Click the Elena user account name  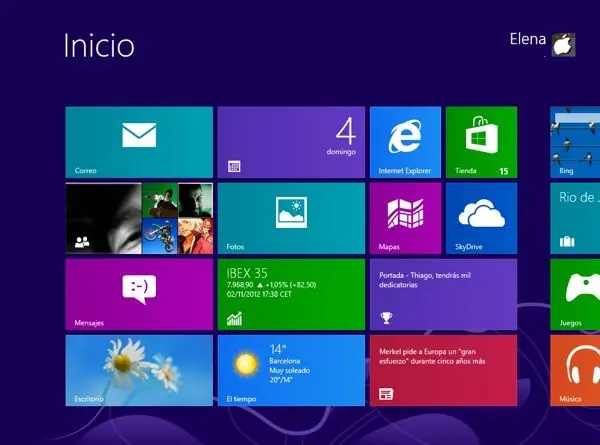pos(528,39)
